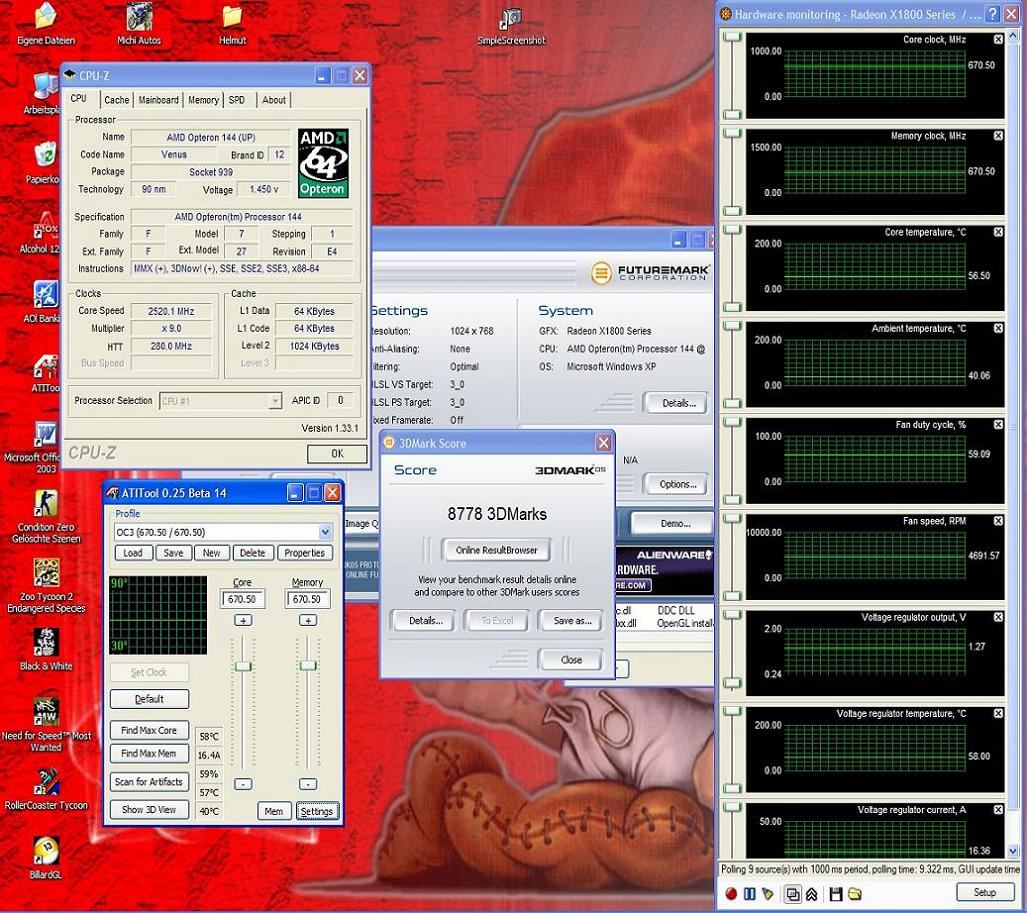Click the plus stepper under Memory in ATITool

pyautogui.click(x=308, y=620)
